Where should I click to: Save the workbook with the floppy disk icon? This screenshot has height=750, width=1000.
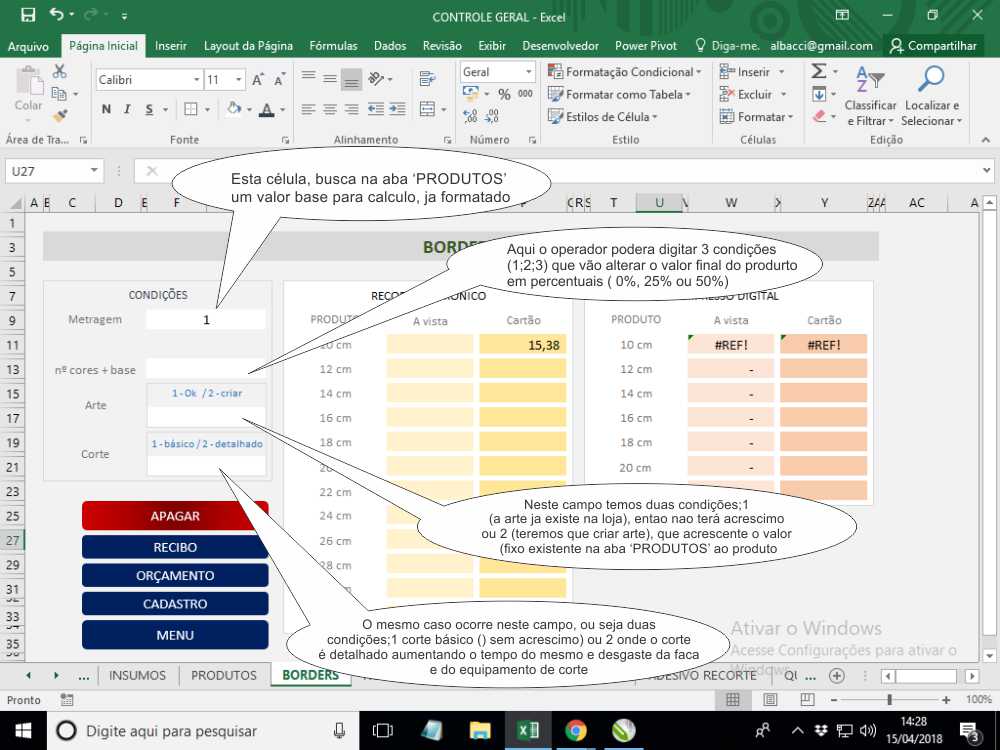28,15
